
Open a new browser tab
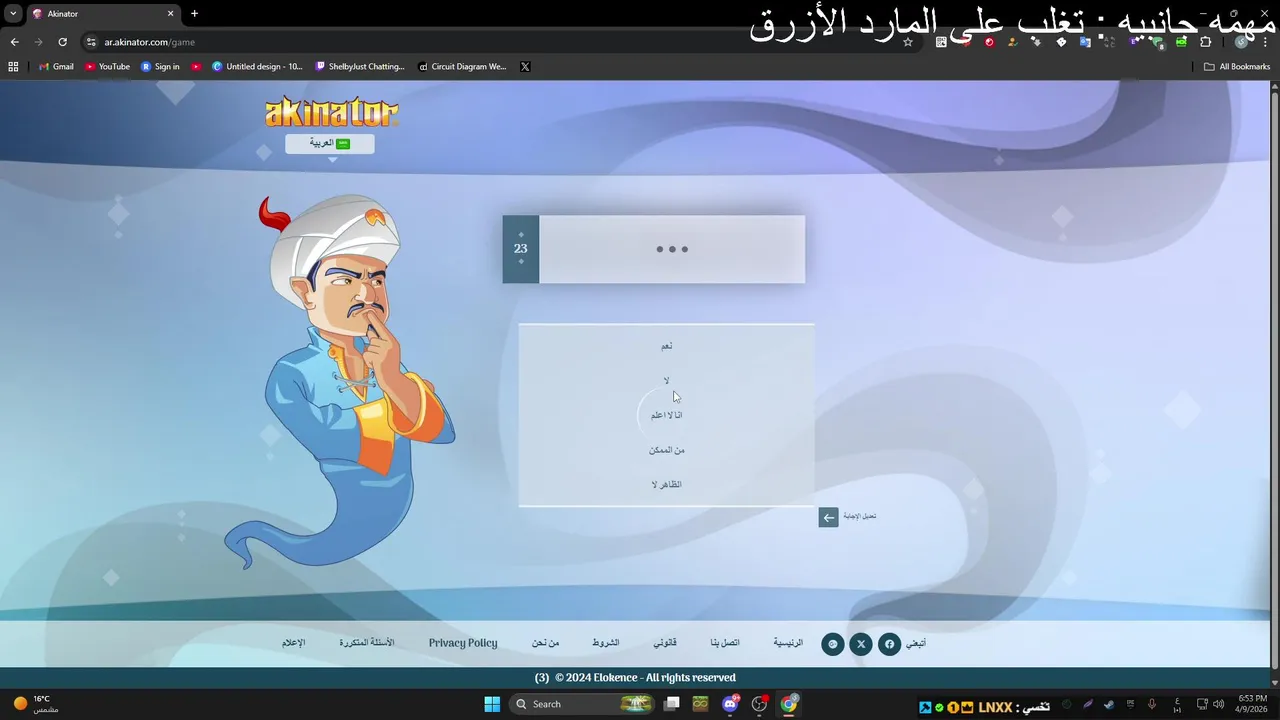[x=194, y=14]
